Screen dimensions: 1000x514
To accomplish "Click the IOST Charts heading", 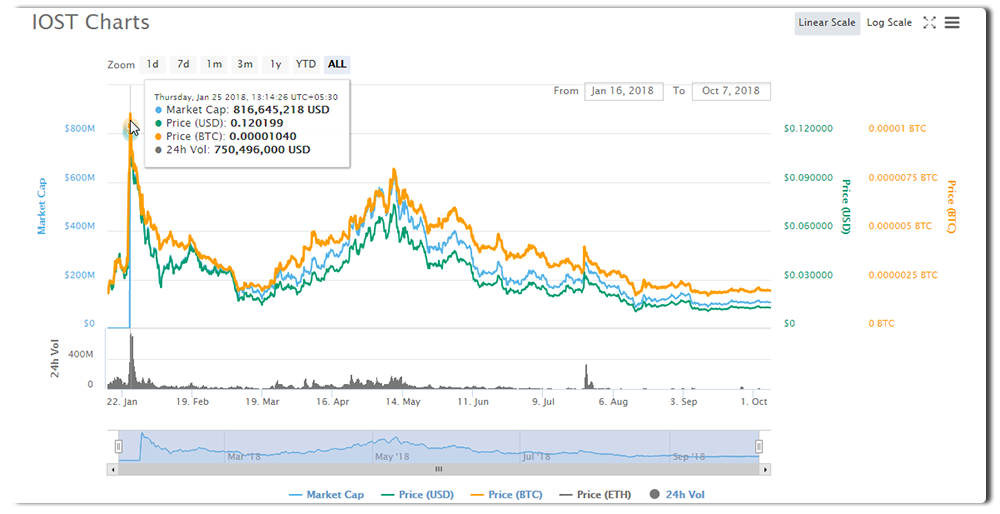I will pos(91,22).
